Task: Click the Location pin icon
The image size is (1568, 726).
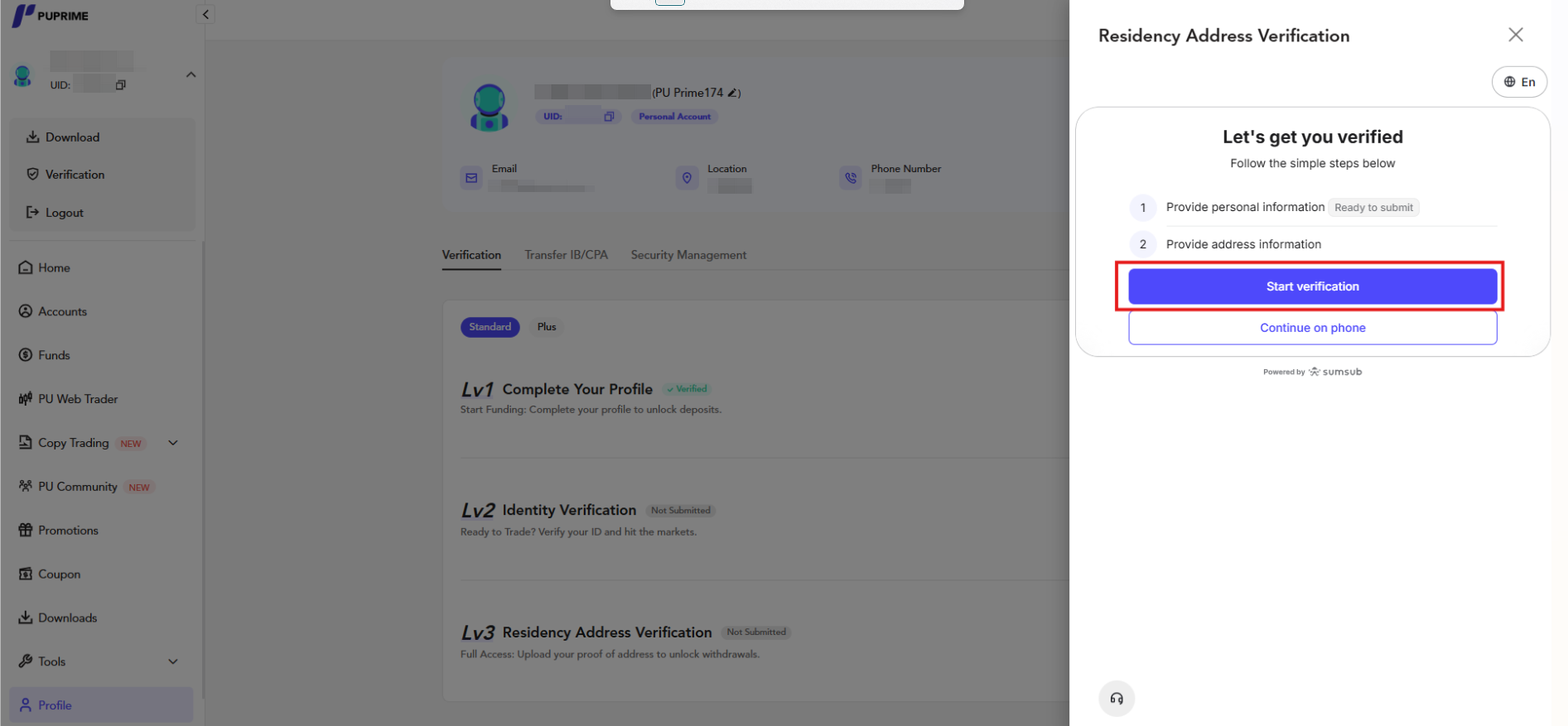Action: pos(687,178)
